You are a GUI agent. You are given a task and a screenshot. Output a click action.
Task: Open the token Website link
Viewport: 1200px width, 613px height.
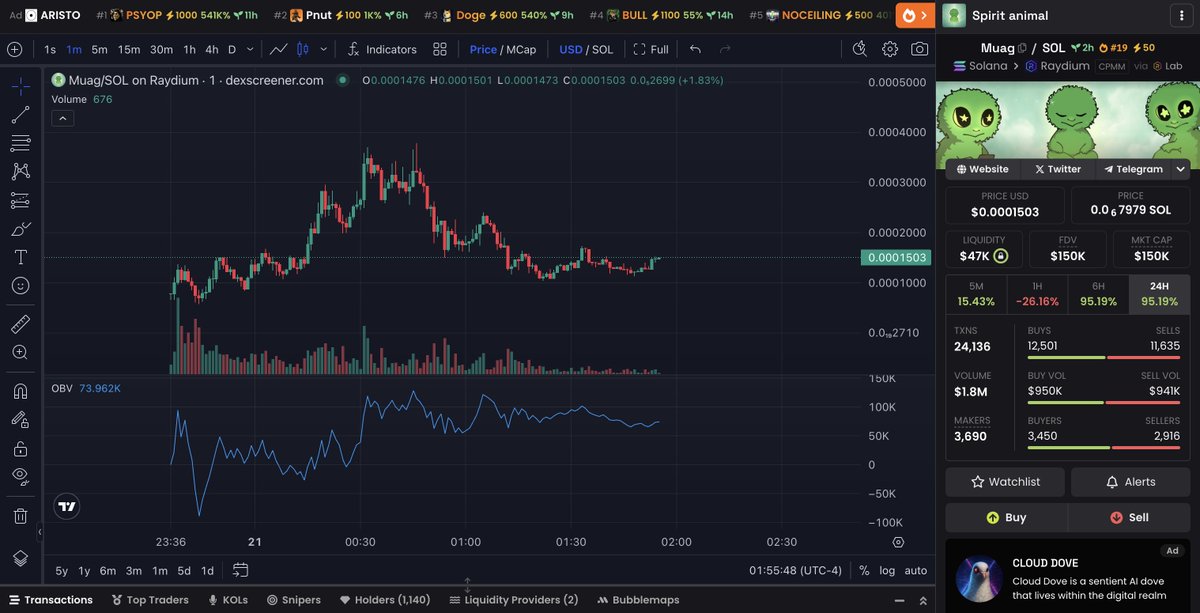(983, 169)
